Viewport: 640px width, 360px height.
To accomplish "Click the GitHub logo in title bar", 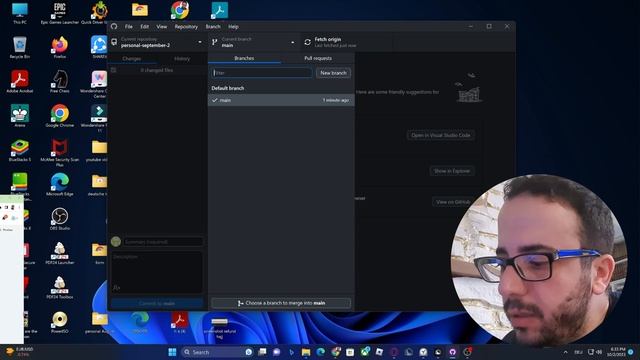I will click(114, 27).
